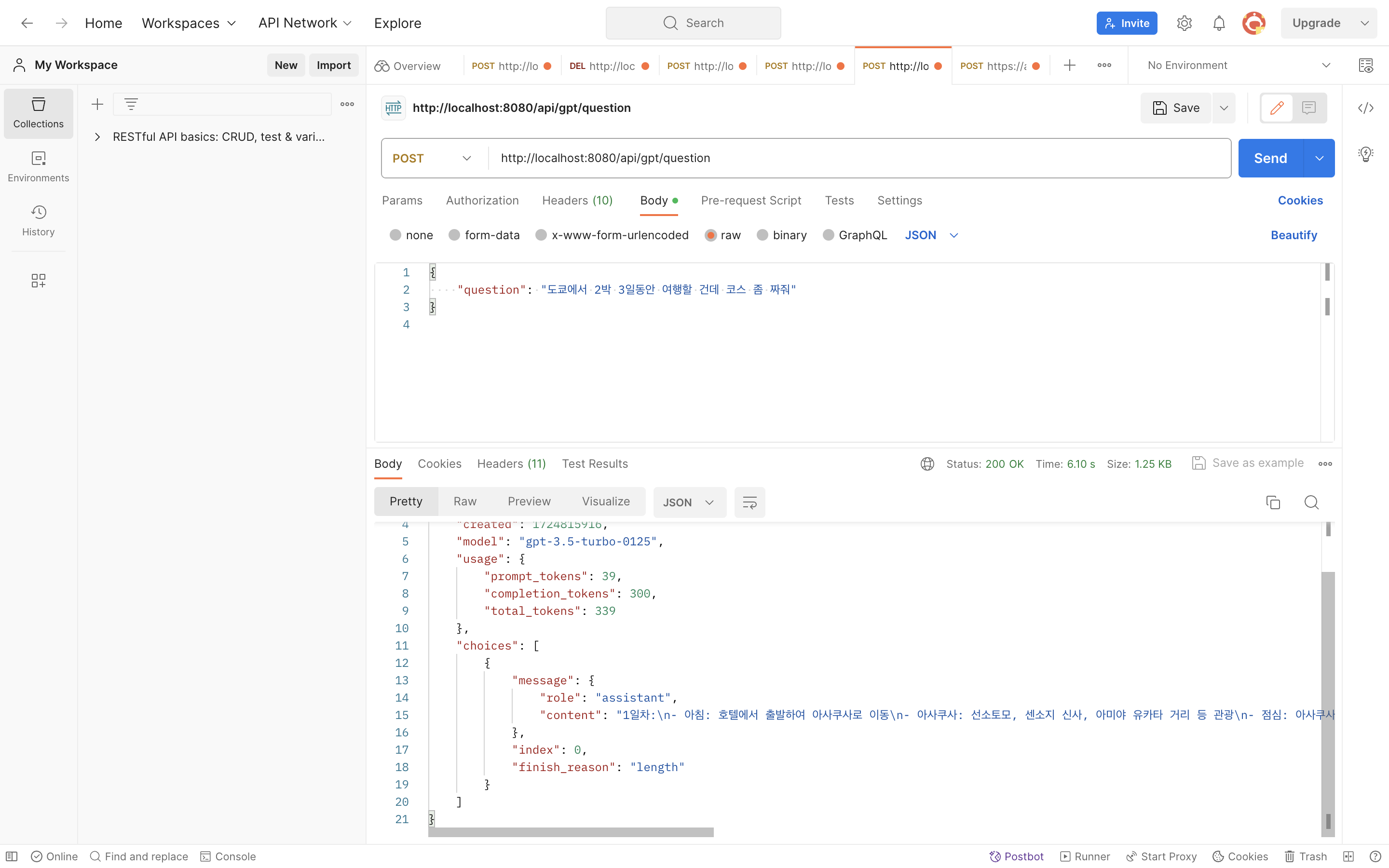The height and width of the screenshot is (868, 1389).
Task: Open the help icon in status bar
Action: (x=1375, y=856)
